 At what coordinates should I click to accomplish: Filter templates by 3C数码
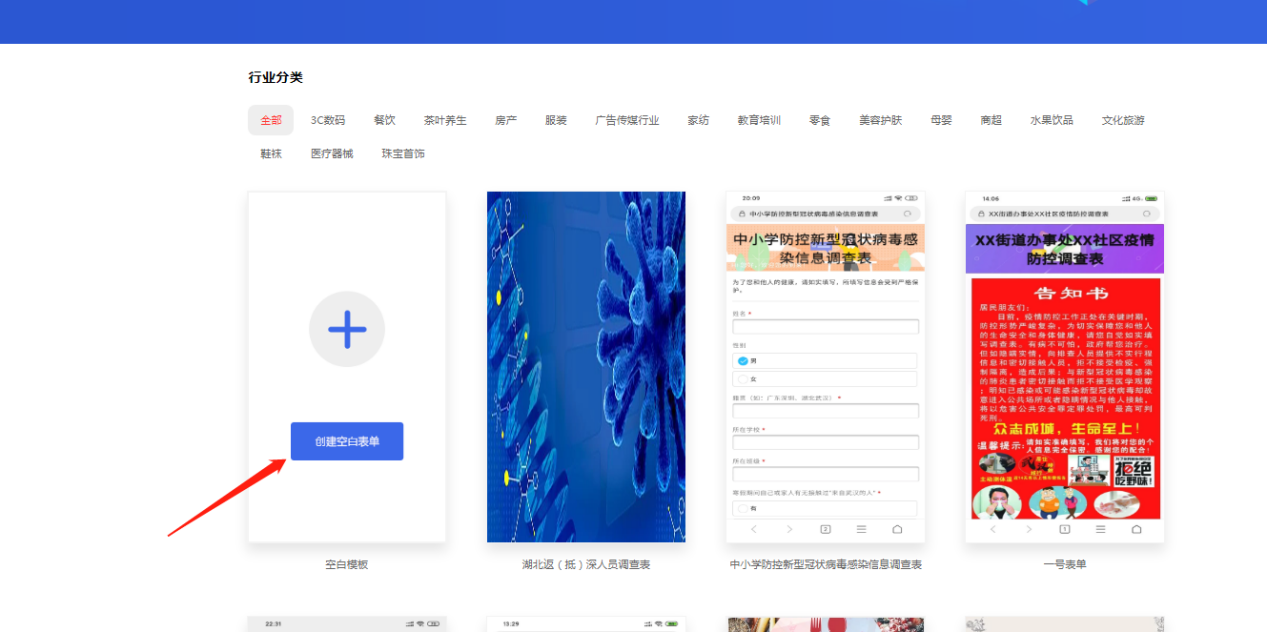(327, 120)
